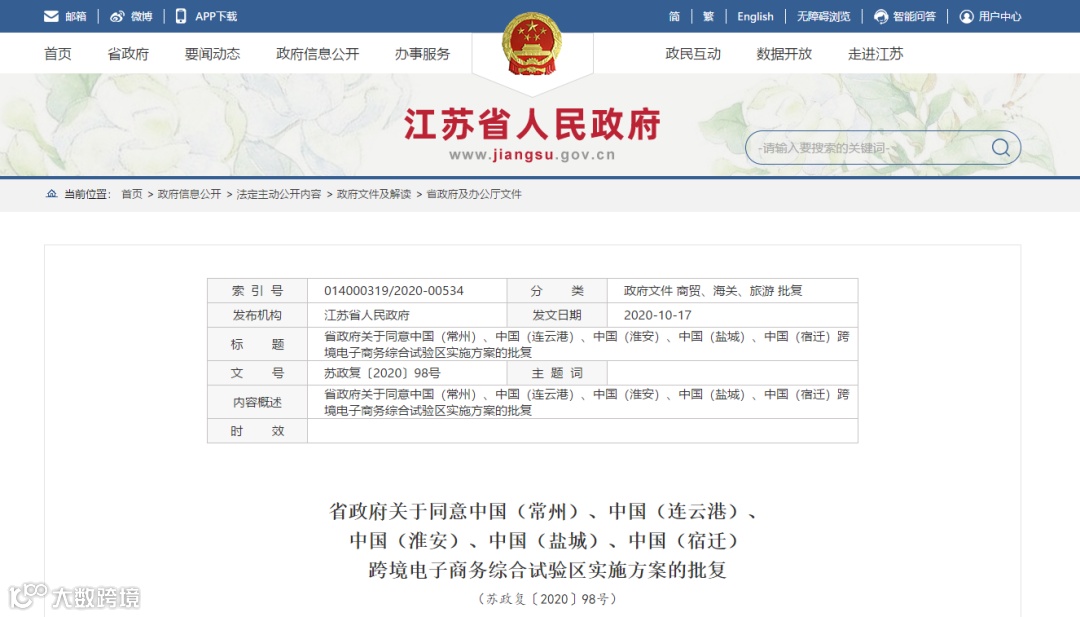Viewport: 1080px width, 617px height.
Task: Click breadcrumb link 政府文件及解读
Action: [x=374, y=194]
